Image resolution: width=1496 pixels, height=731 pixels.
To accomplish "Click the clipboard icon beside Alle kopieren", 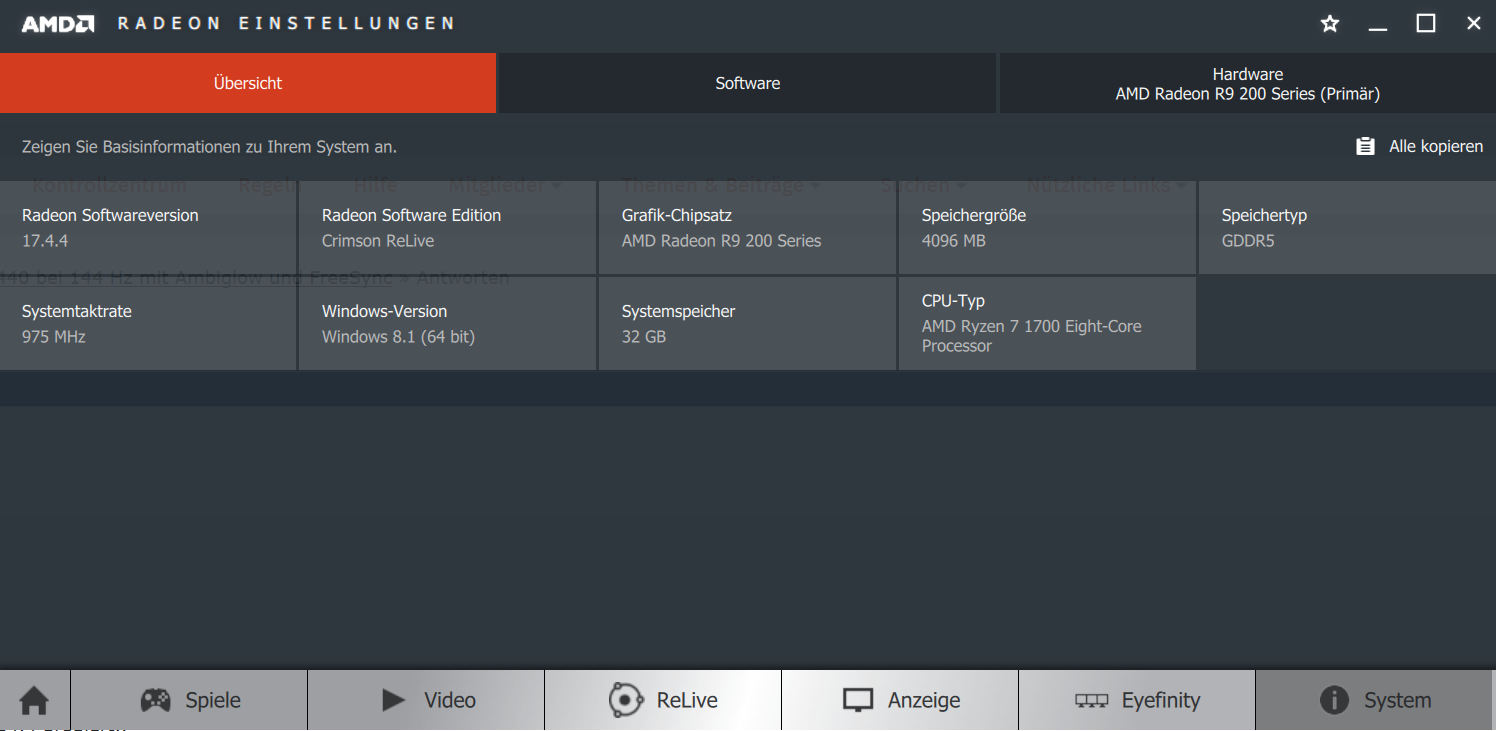I will [1365, 146].
